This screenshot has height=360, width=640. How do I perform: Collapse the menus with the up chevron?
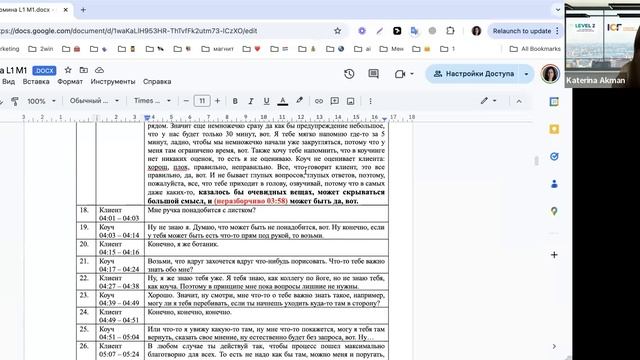coord(519,101)
